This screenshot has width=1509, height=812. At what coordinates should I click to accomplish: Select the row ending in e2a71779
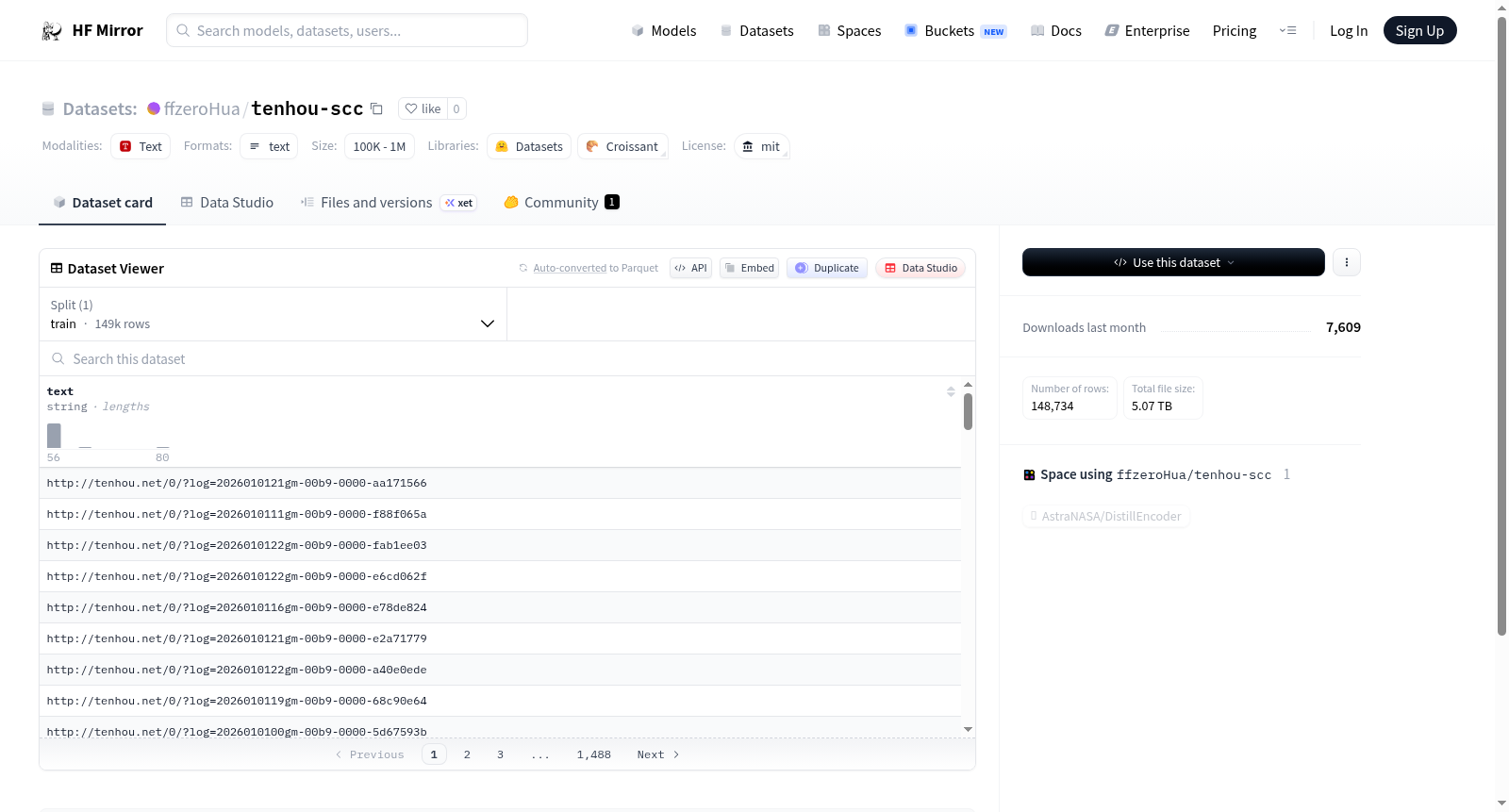500,638
